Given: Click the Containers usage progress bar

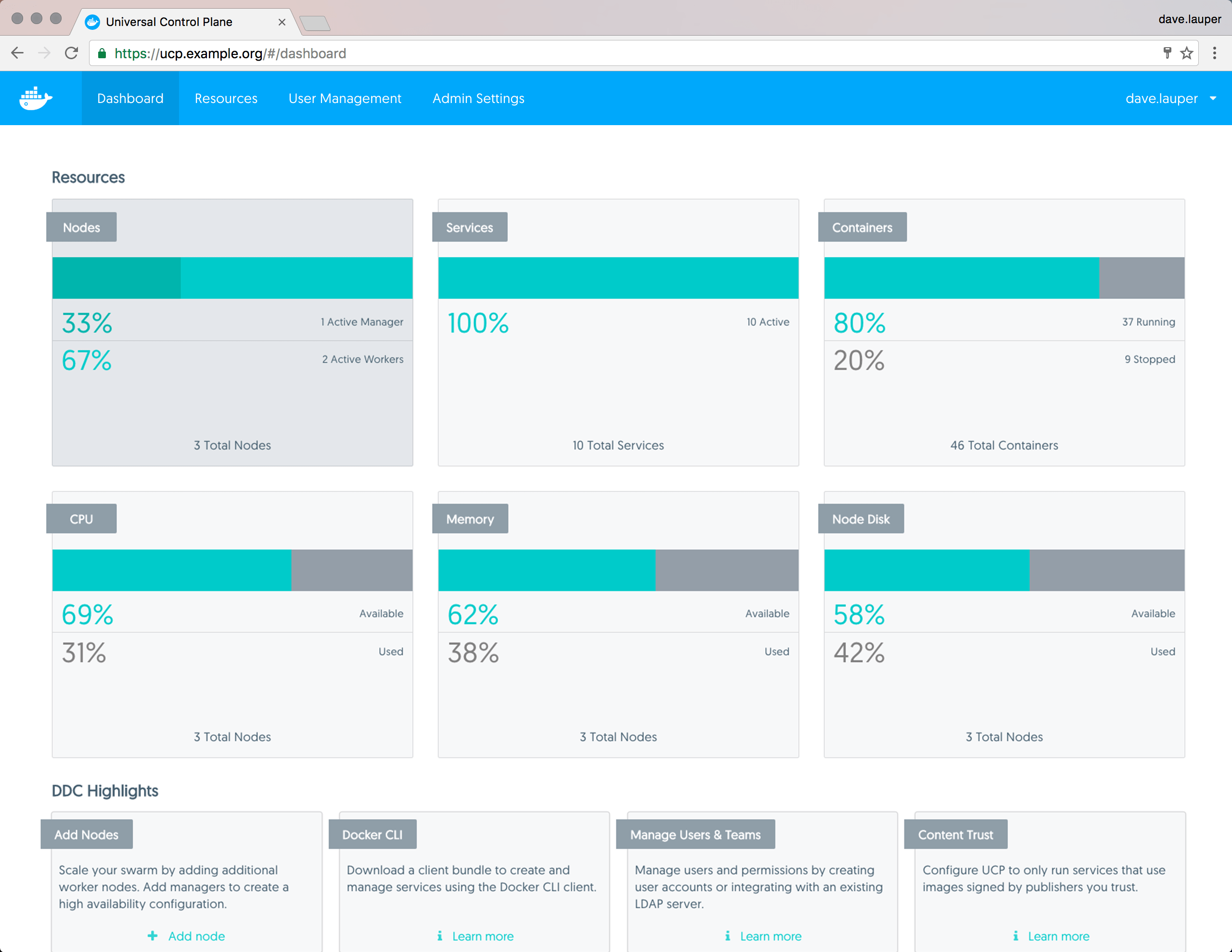Looking at the screenshot, I should click(1003, 278).
